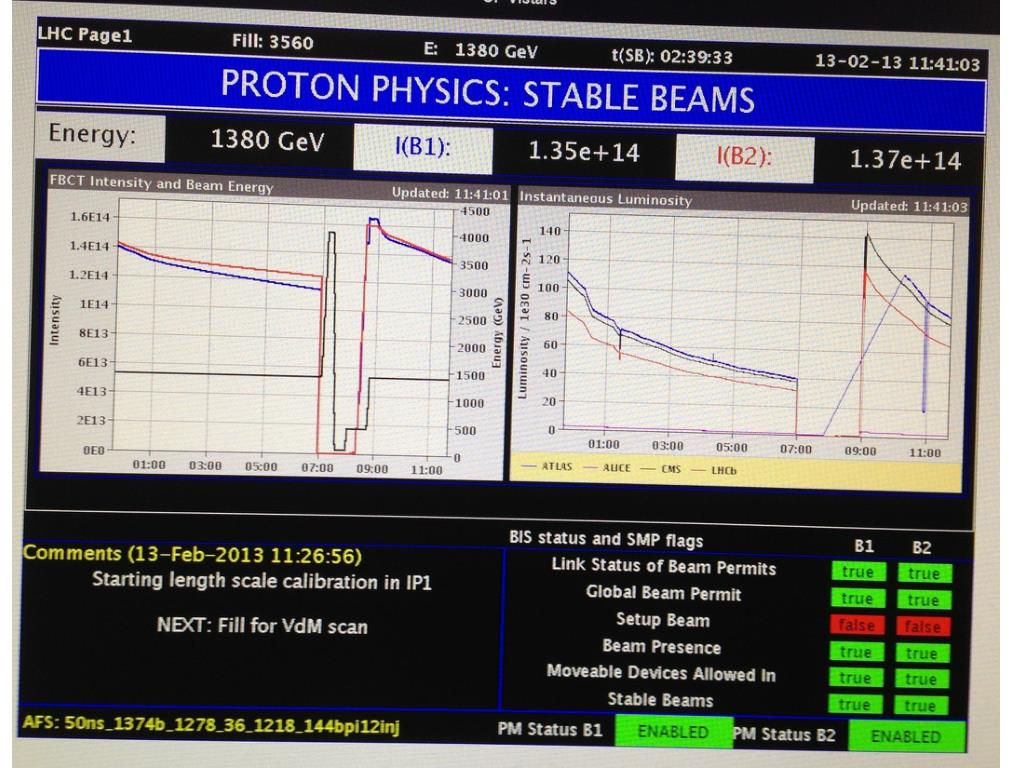Click the 'Setup Beam' label
1024x768 pixels.
click(663, 620)
